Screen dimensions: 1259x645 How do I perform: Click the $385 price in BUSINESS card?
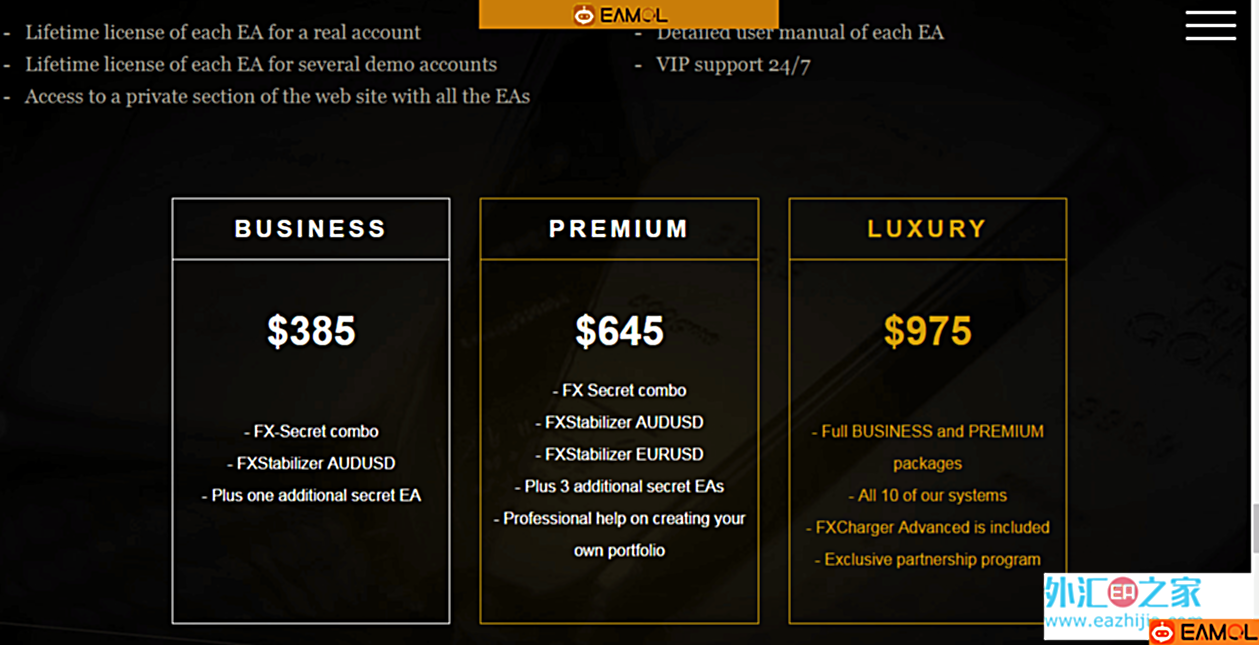pyautogui.click(x=310, y=330)
